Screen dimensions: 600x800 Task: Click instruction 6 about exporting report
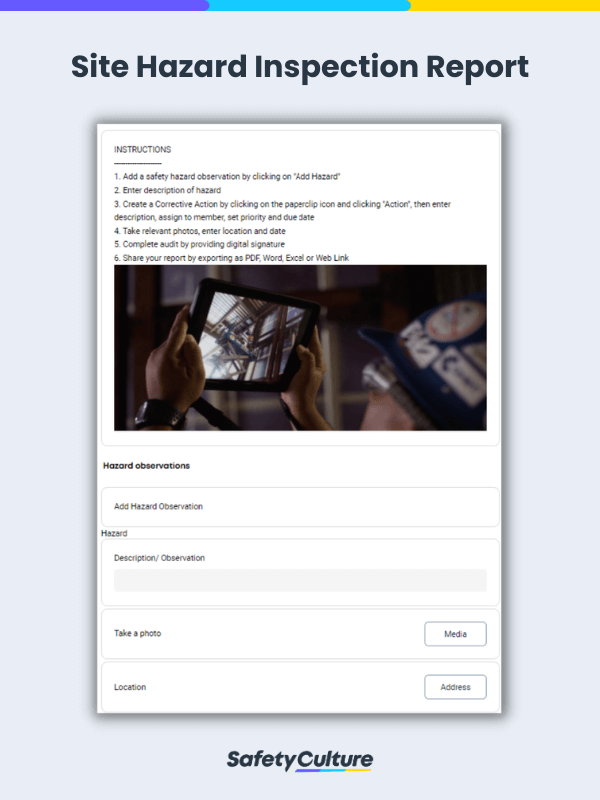tap(232, 258)
